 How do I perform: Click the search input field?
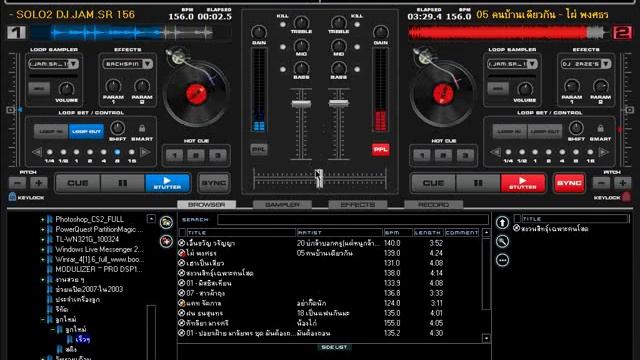(x=353, y=220)
